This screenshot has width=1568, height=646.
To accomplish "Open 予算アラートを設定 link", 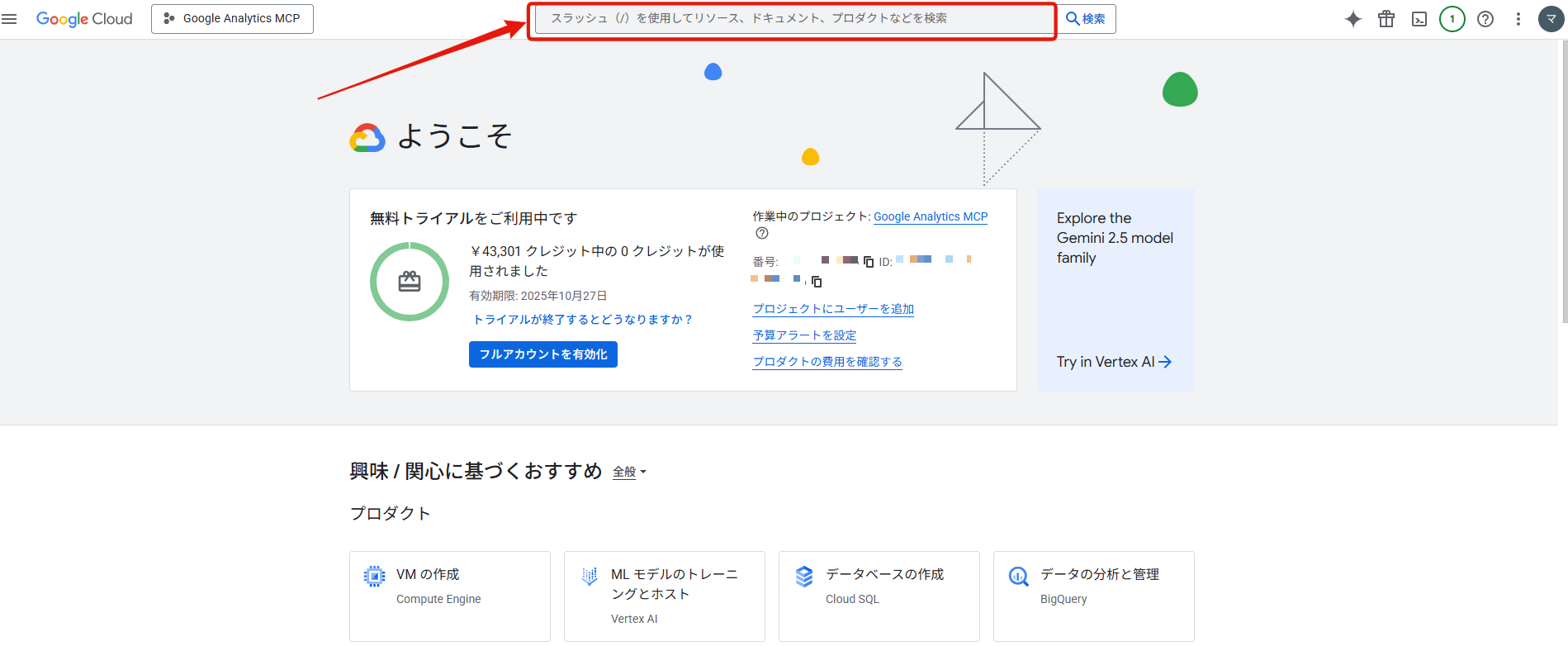I will tap(804, 335).
